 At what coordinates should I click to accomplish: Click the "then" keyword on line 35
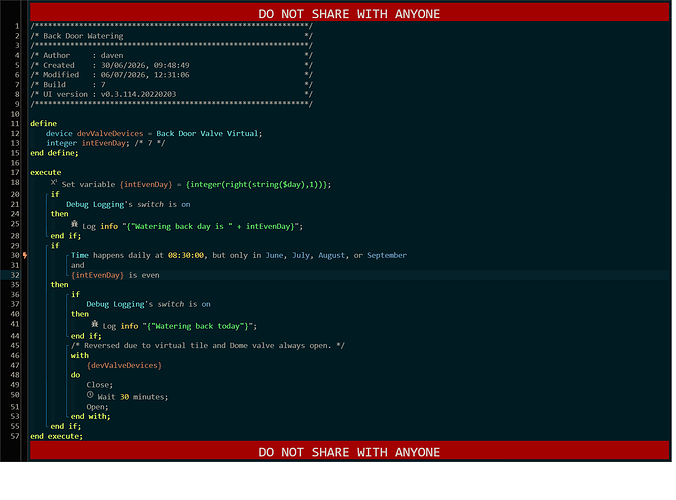pos(59,284)
